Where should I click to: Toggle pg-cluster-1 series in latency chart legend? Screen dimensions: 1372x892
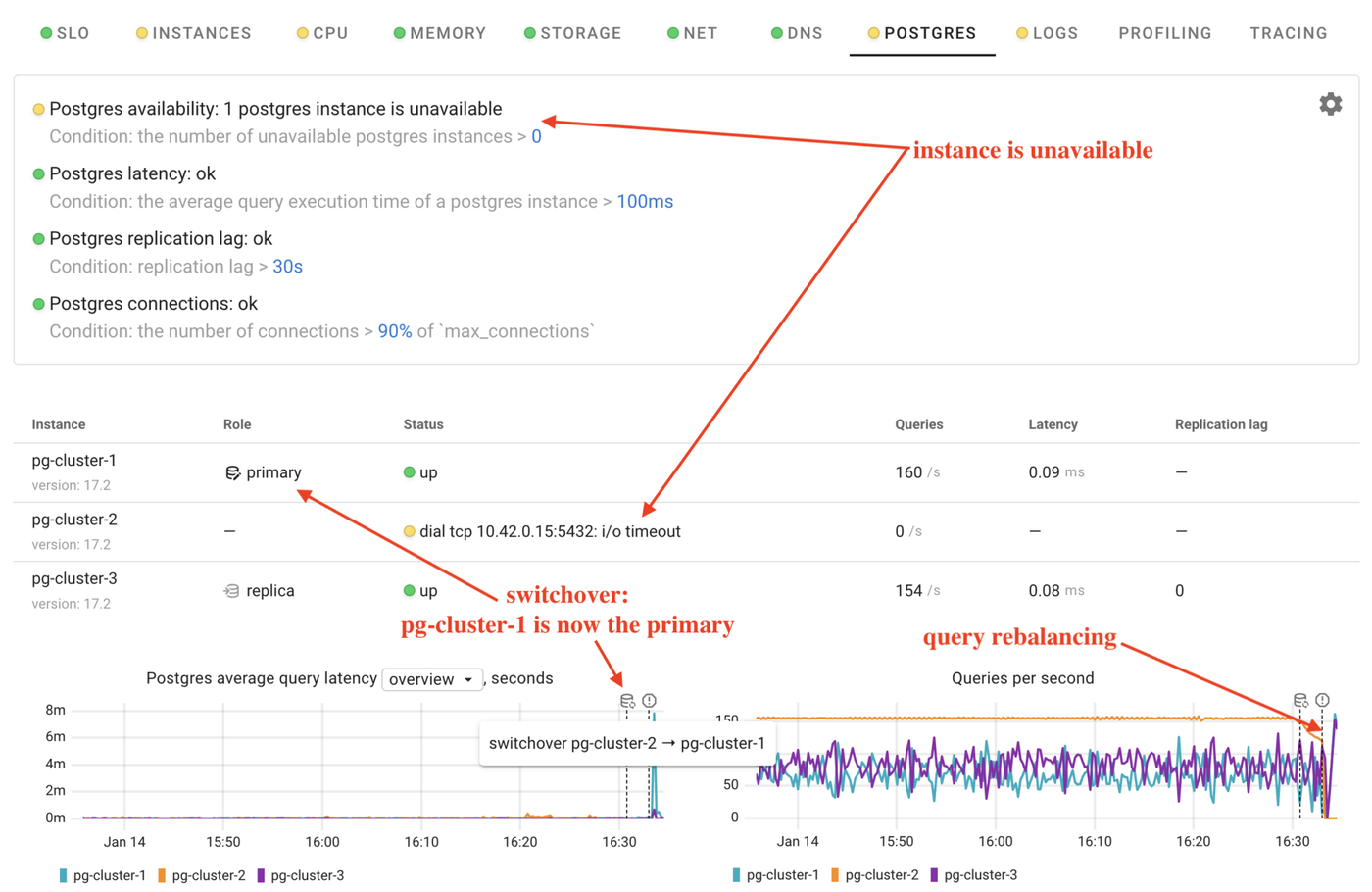click(102, 875)
